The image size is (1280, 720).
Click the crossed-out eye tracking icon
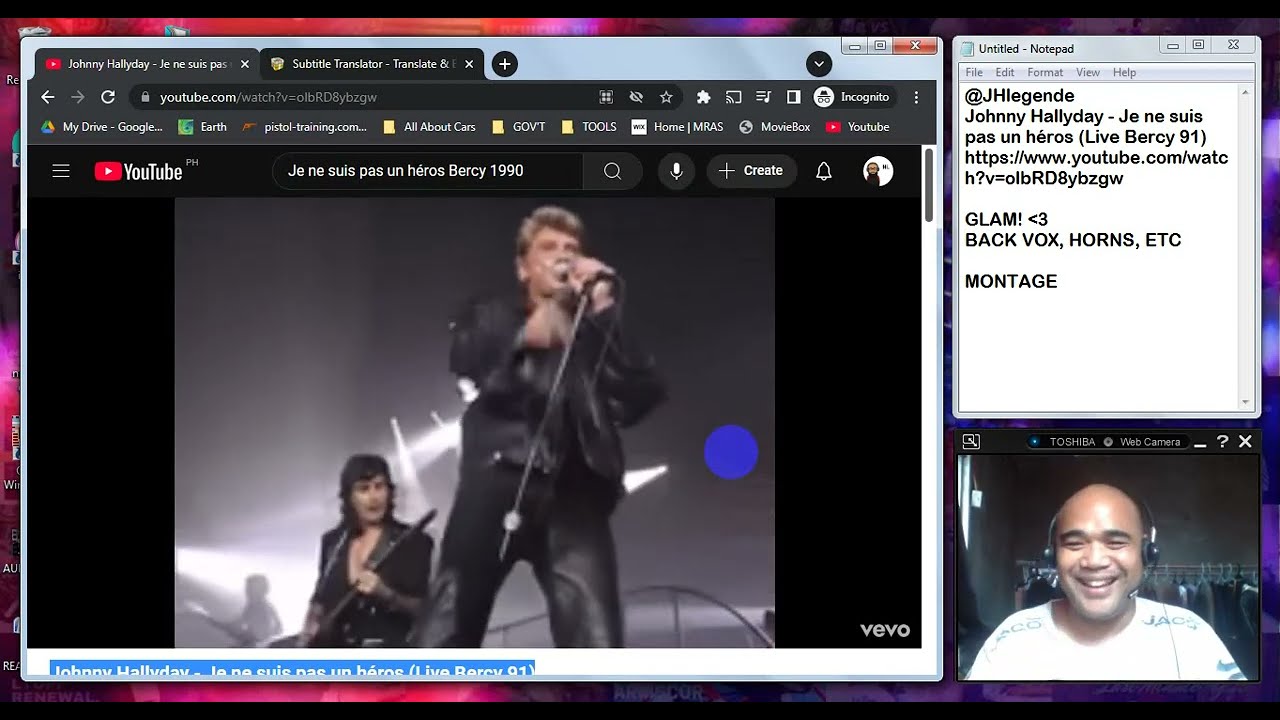click(x=636, y=97)
